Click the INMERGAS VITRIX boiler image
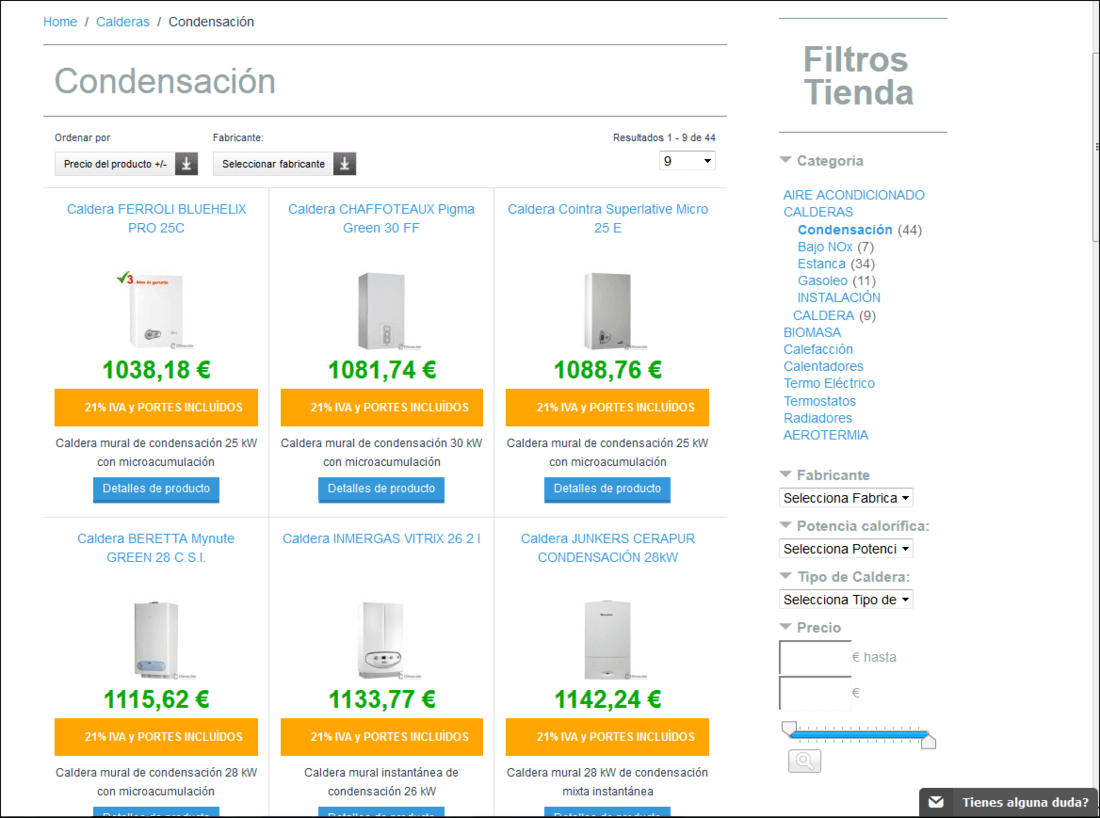The width and height of the screenshot is (1100, 818). [382, 640]
